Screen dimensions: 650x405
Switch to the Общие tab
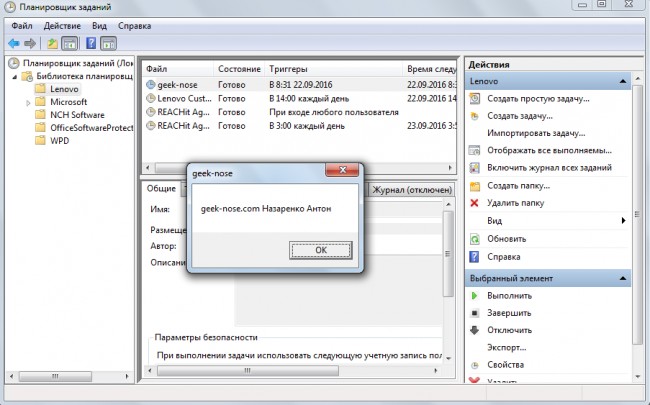160,188
